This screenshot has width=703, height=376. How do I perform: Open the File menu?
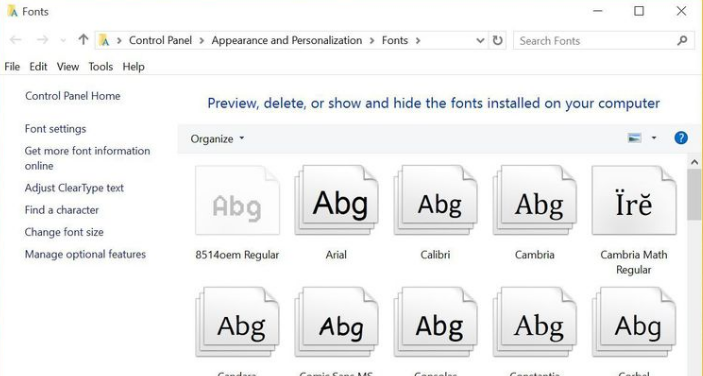tap(12, 66)
